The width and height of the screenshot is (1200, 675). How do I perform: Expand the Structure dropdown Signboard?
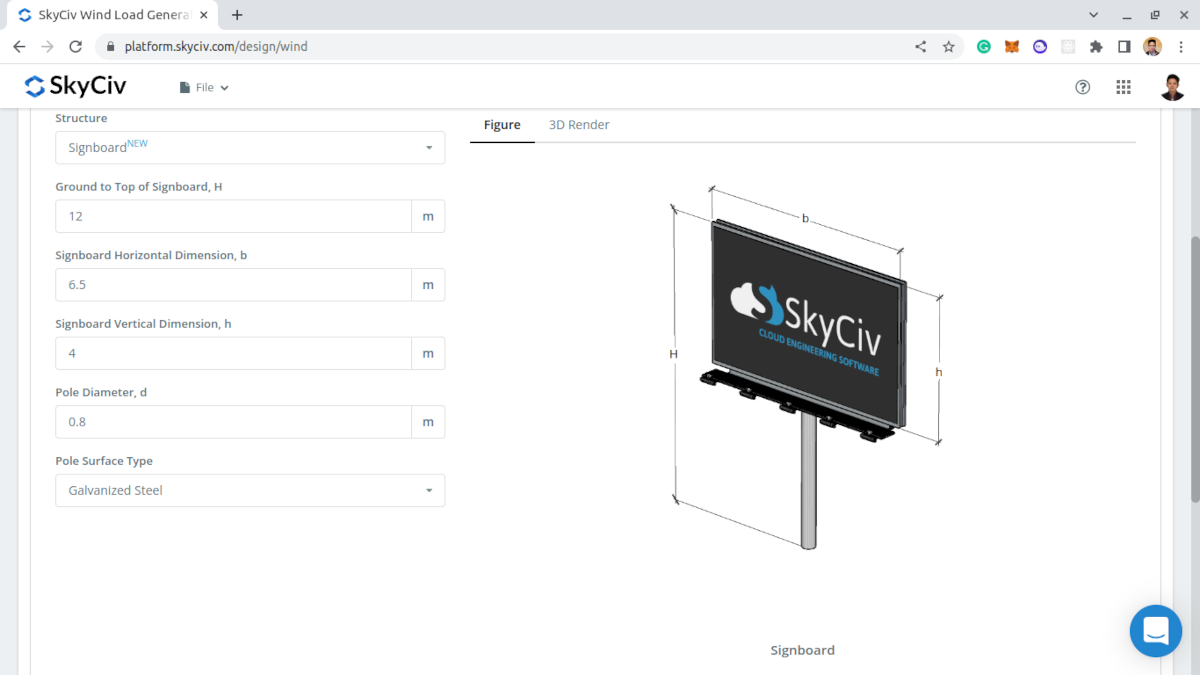[x=250, y=147]
